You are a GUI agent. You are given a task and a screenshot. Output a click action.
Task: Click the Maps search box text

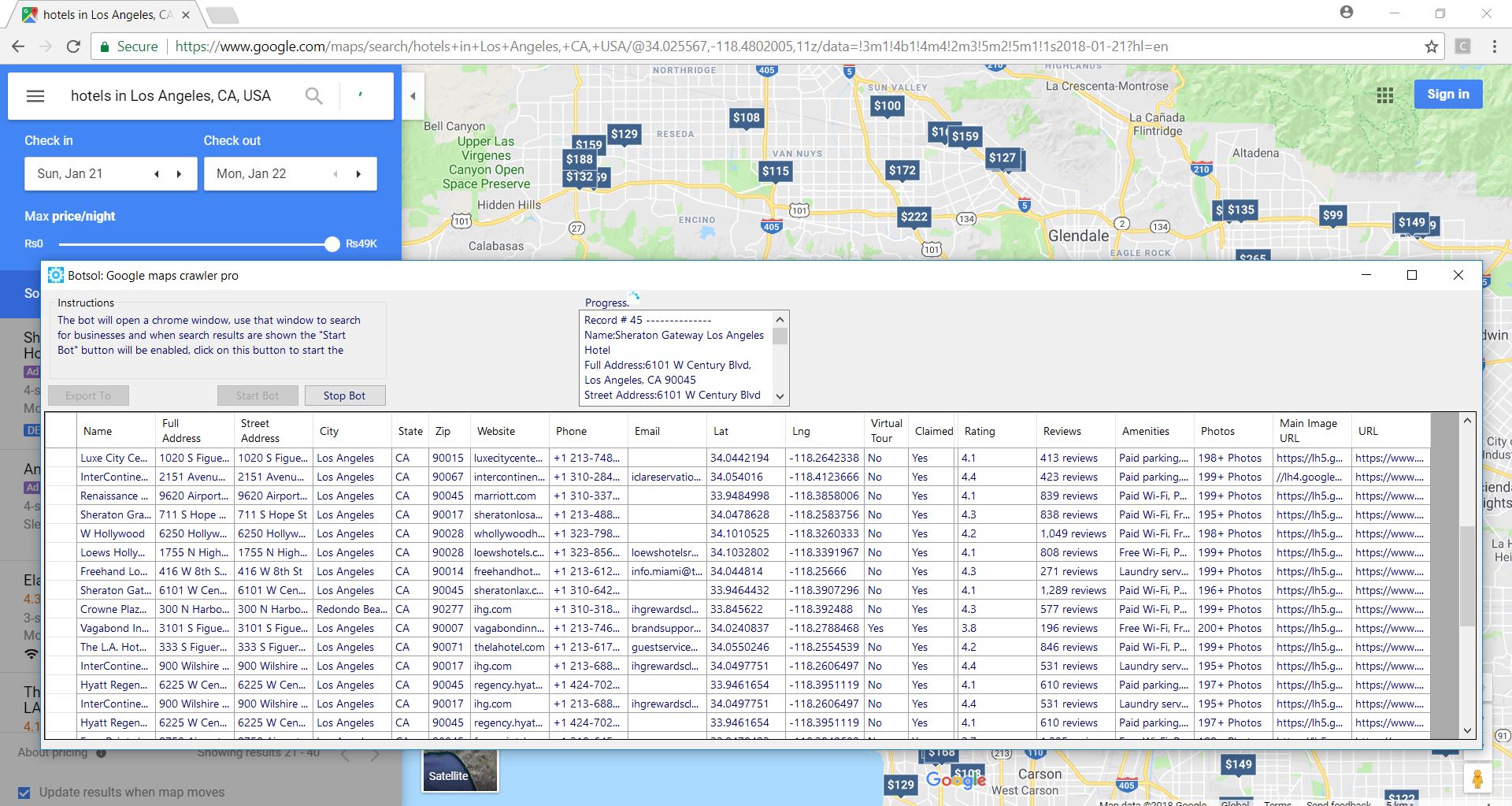171,96
